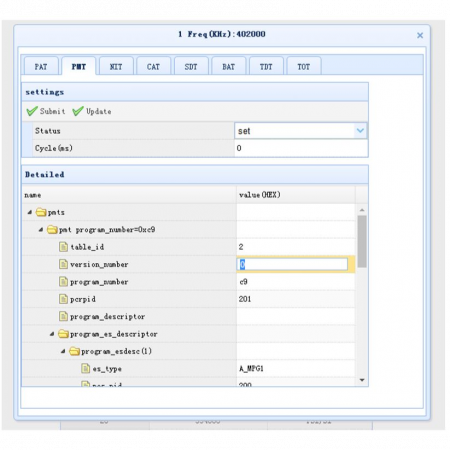Image resolution: width=450 pixels, height=450 pixels.
Task: Go to the BAT tab
Action: coord(229,66)
